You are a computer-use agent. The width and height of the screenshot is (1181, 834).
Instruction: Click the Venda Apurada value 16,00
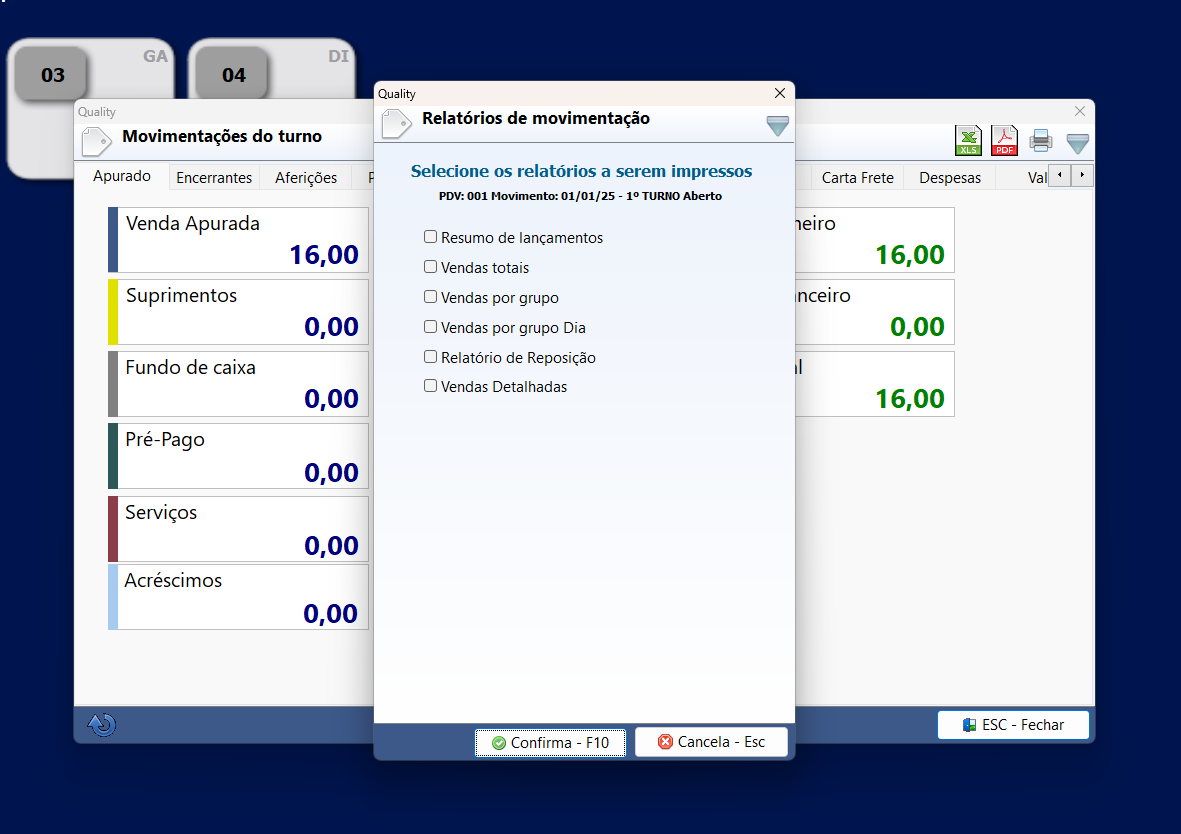click(324, 255)
